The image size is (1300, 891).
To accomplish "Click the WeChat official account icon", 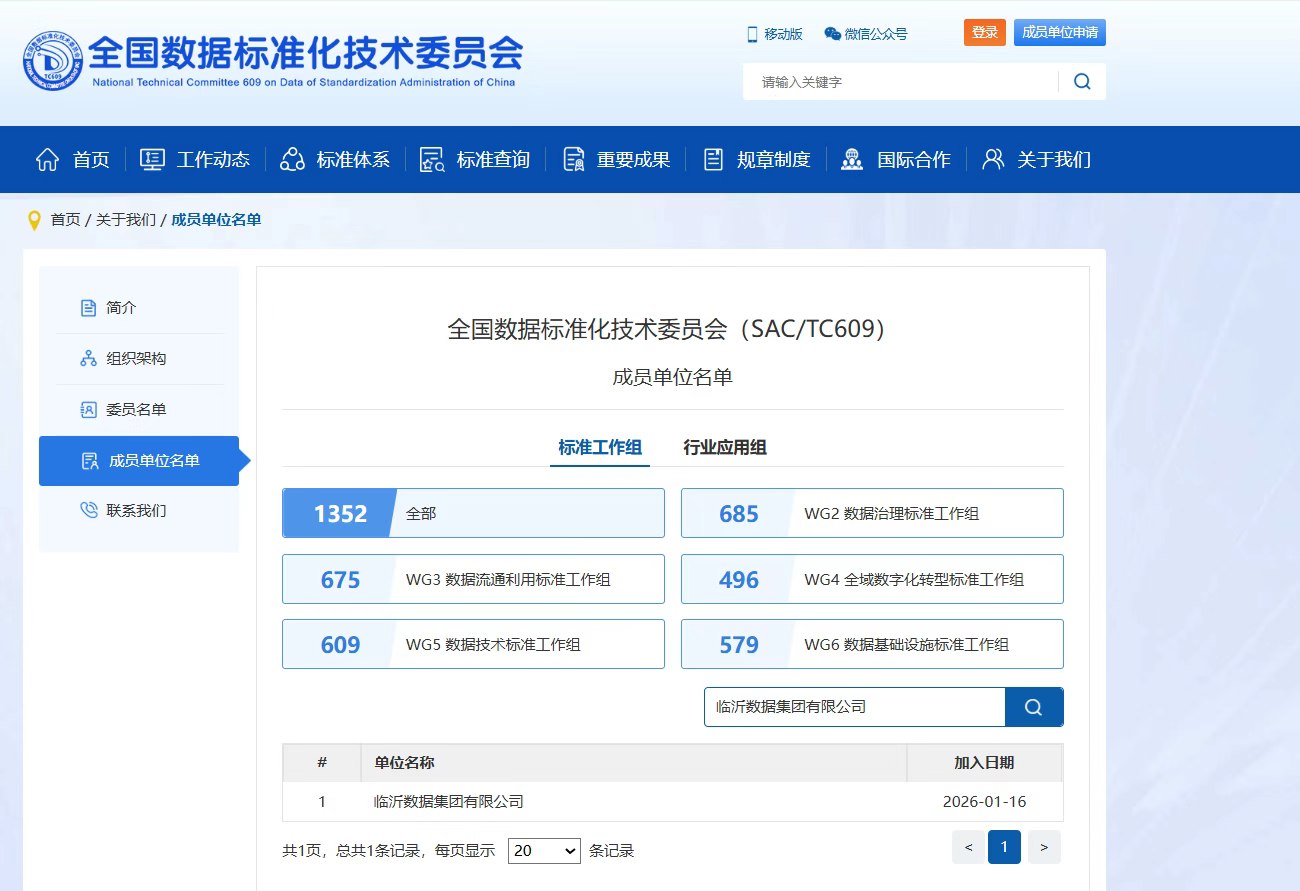I will click(x=832, y=34).
